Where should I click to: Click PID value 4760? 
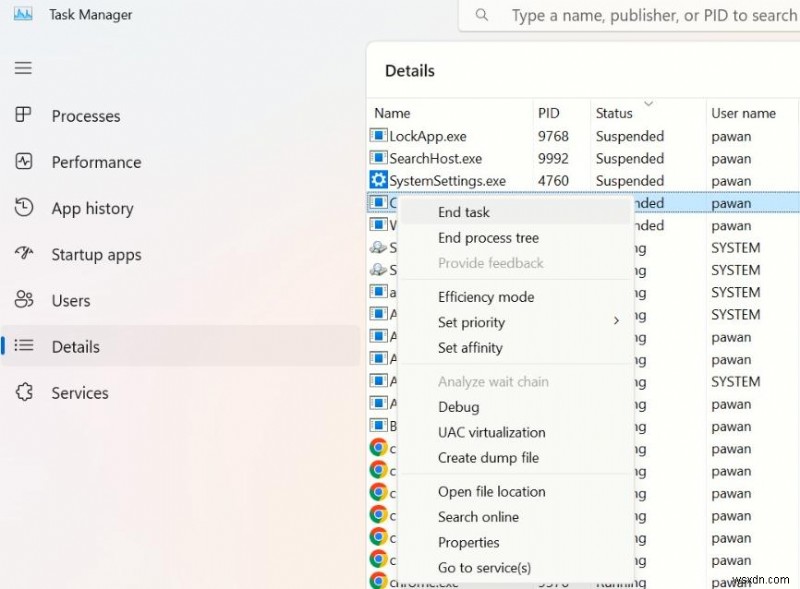[553, 181]
